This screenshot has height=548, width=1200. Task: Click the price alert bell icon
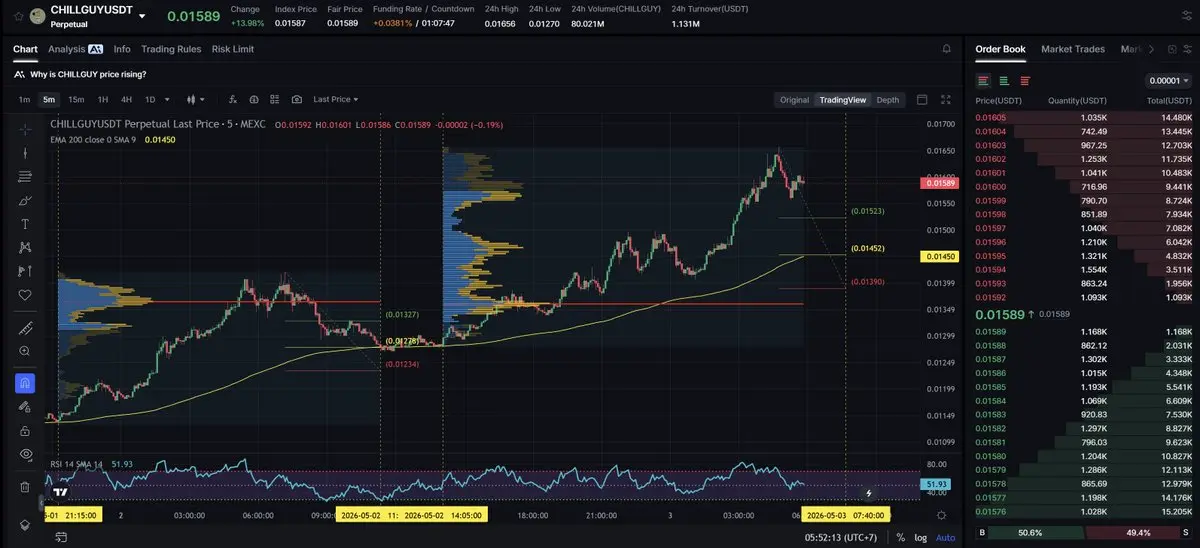(946, 48)
